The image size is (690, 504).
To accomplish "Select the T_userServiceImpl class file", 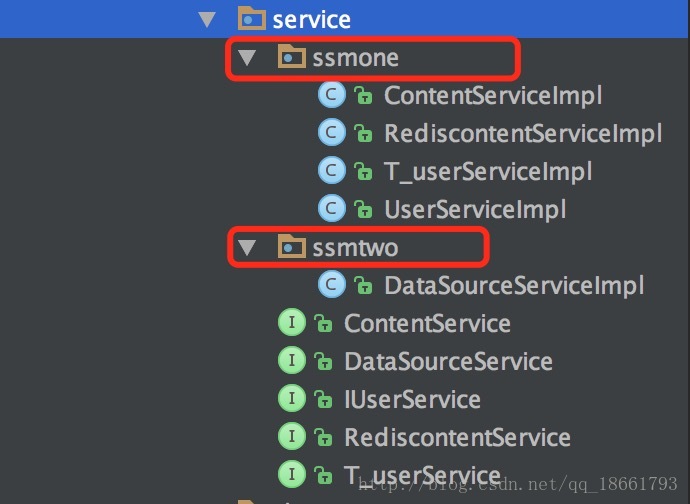I will tap(488, 171).
